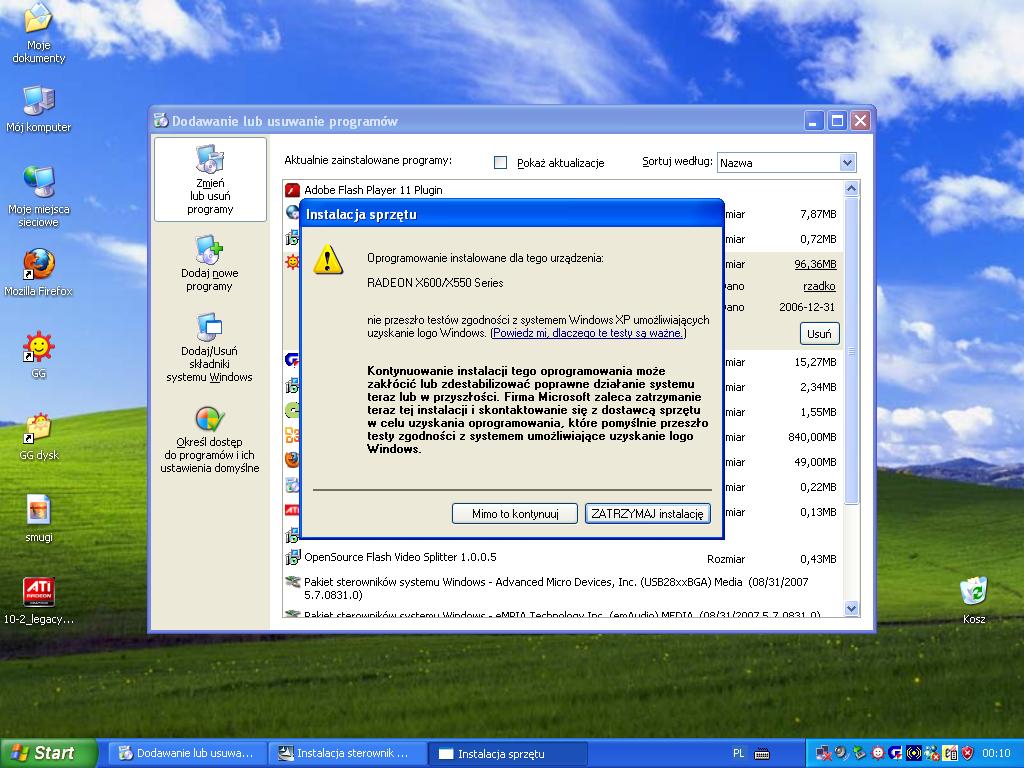Click the Safely Remove Hardware tray icon
The height and width of the screenshot is (768, 1024).
(x=859, y=754)
